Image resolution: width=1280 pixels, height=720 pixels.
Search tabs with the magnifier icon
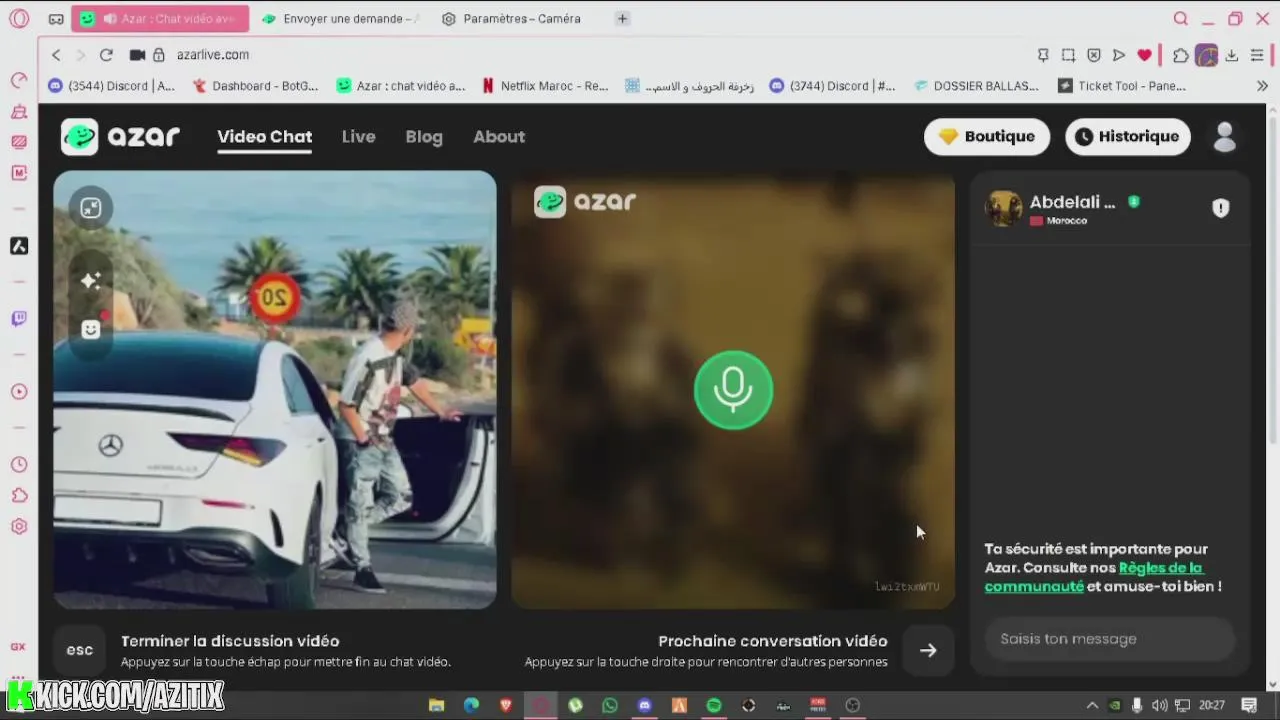point(1181,18)
